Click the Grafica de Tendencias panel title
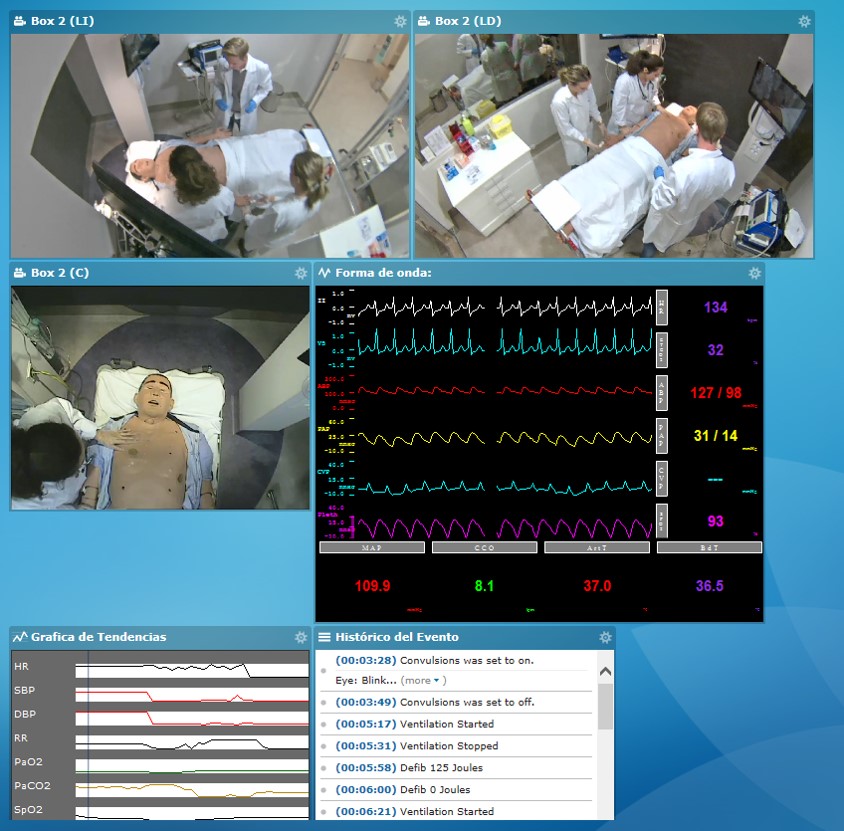The height and width of the screenshot is (831, 844). (x=99, y=637)
